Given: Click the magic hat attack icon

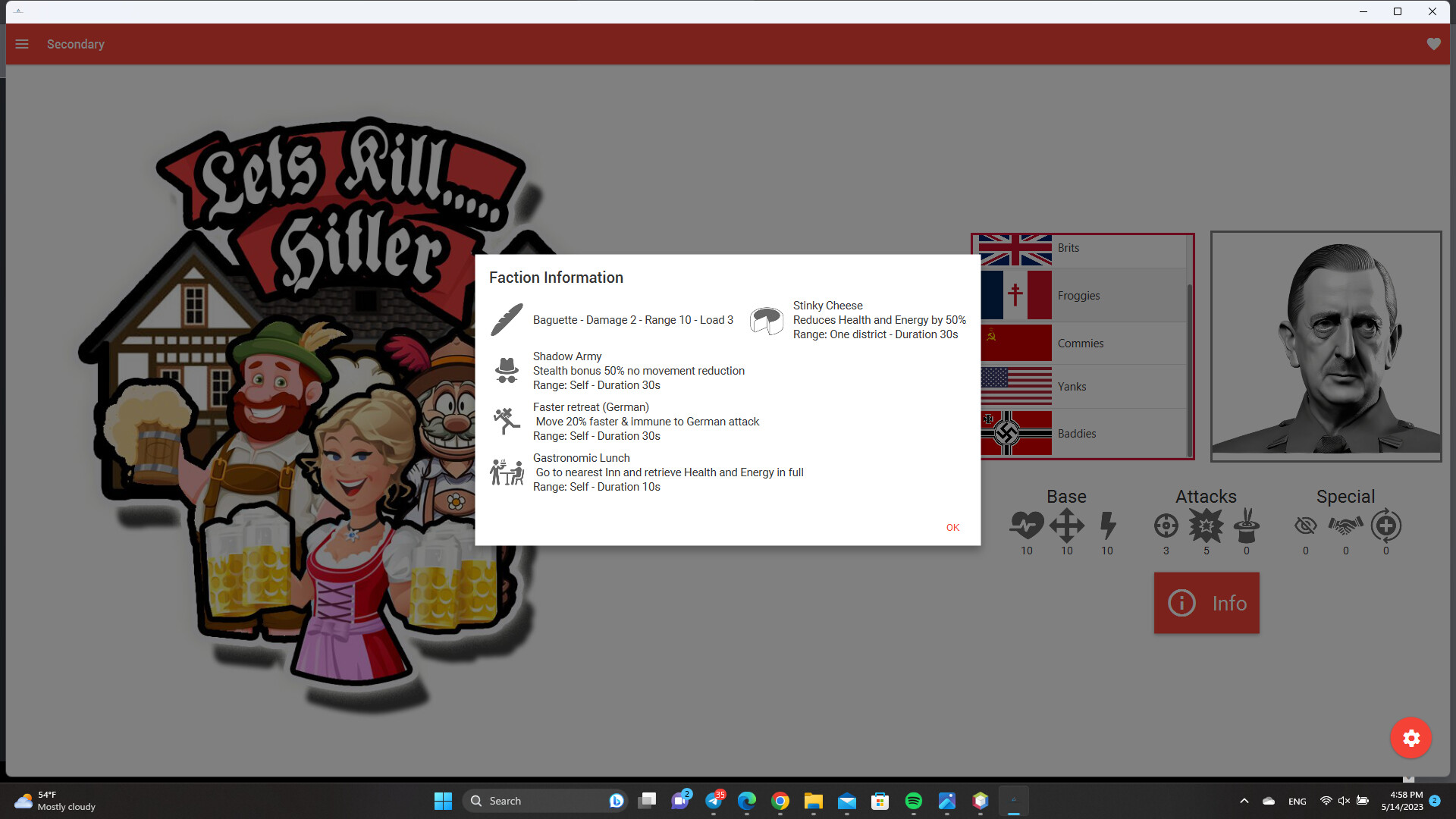Looking at the screenshot, I should point(1246,526).
